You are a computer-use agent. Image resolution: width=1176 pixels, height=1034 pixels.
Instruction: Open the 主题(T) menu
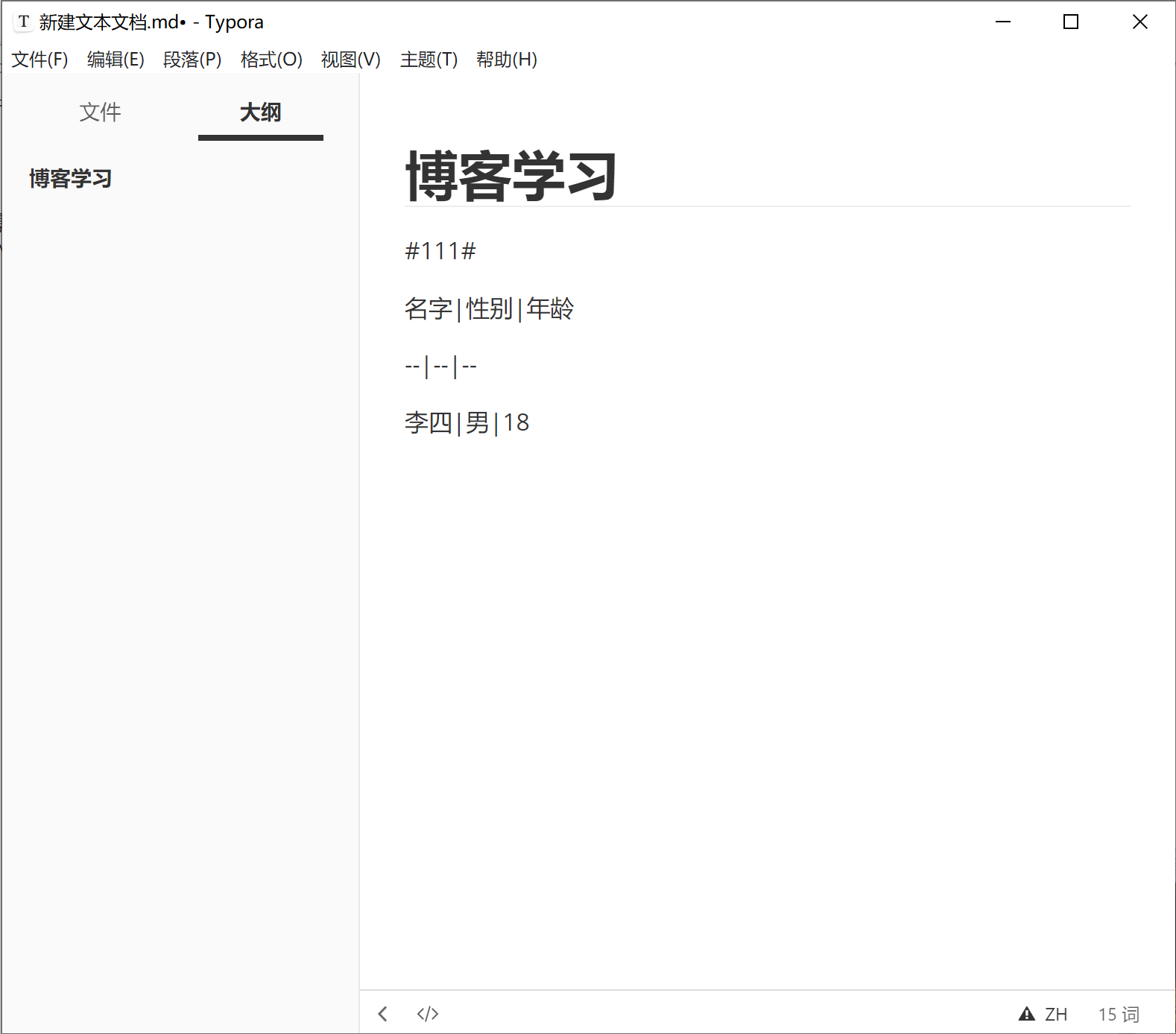pos(429,60)
